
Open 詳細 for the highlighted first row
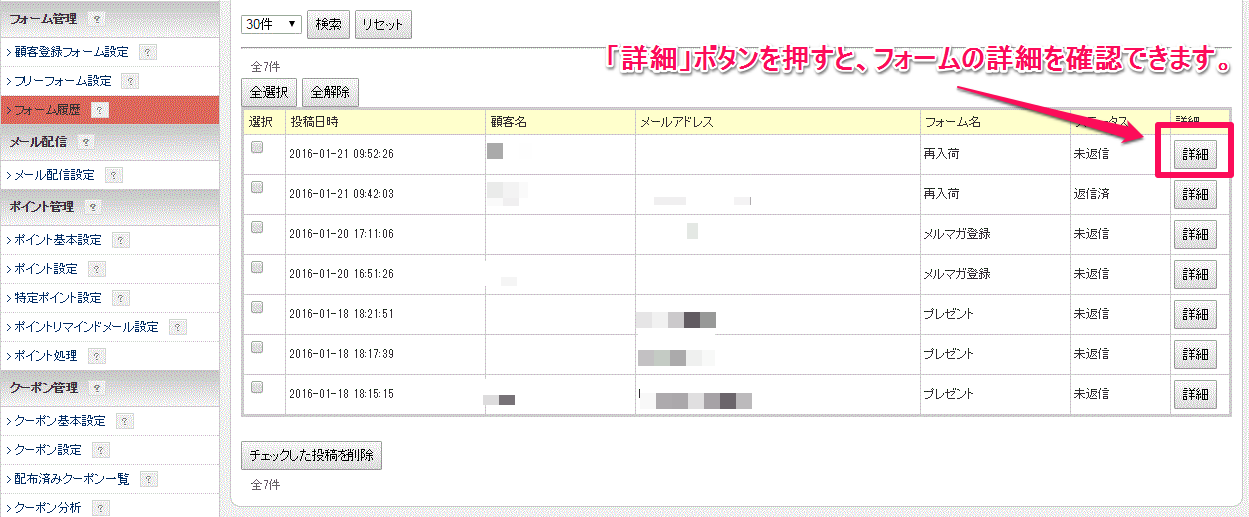tap(1194, 155)
